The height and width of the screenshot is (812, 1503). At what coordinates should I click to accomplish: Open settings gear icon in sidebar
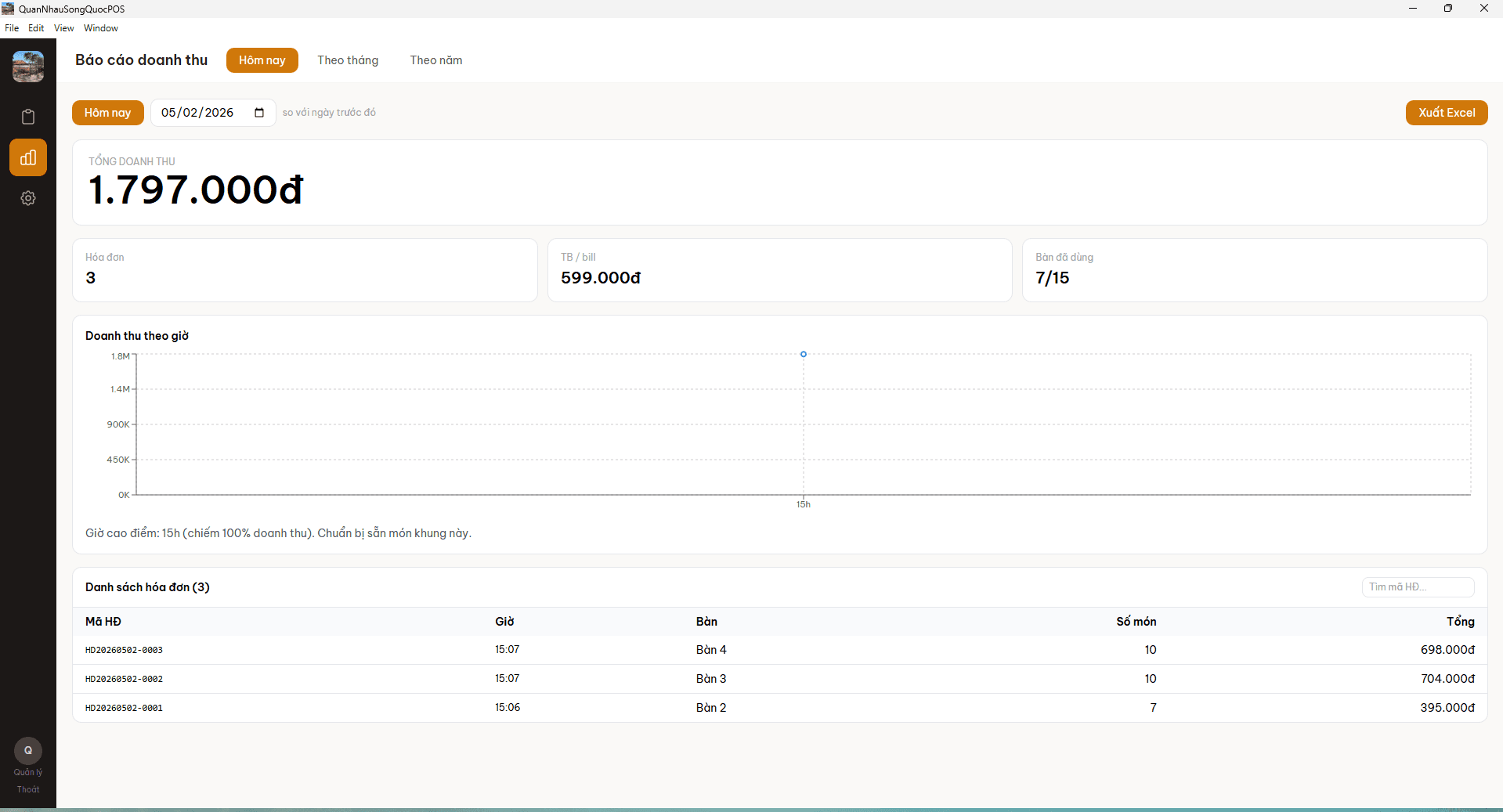(x=28, y=198)
